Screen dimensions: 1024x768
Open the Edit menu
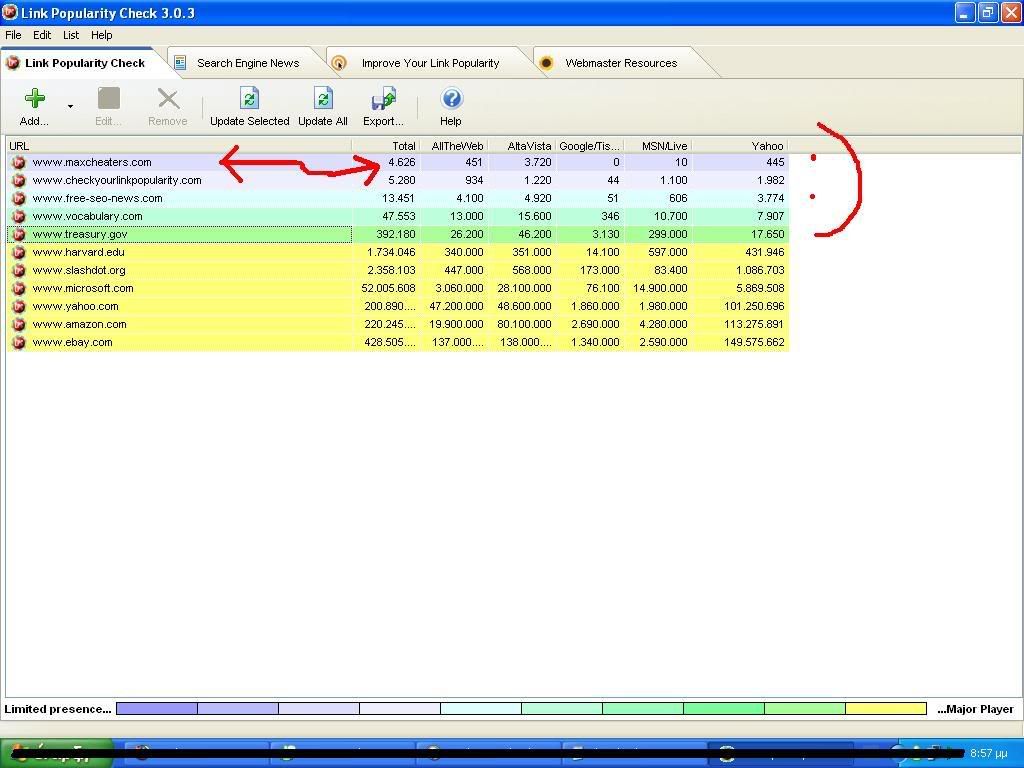click(42, 35)
